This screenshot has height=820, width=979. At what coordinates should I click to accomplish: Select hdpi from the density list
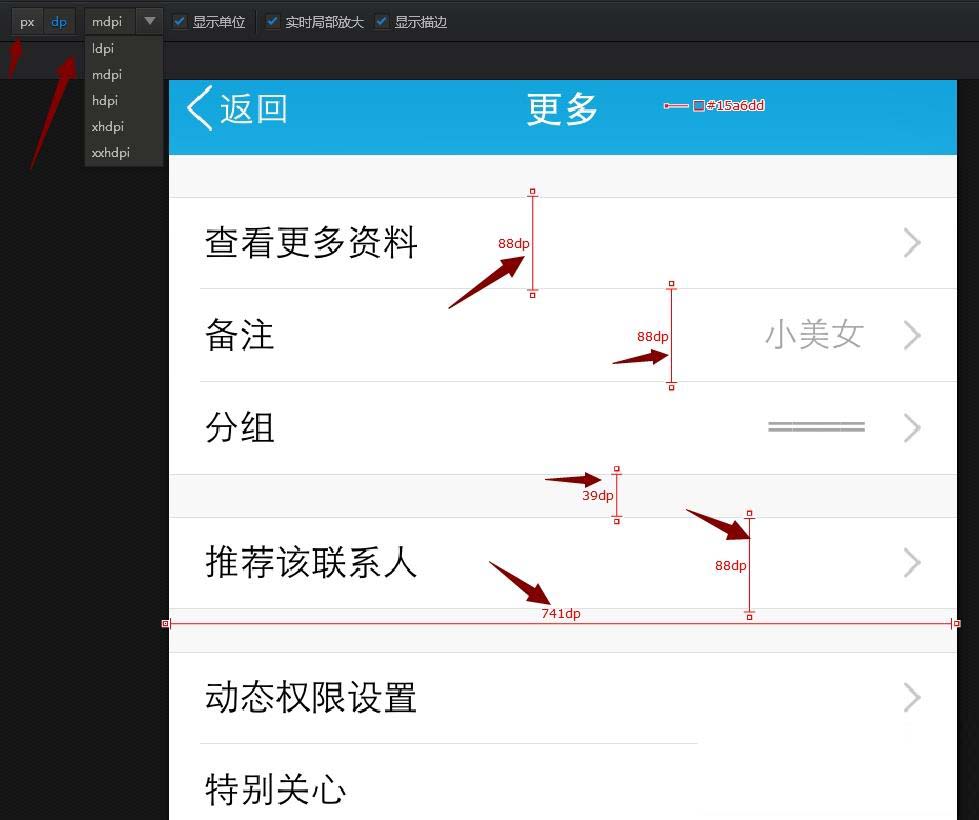(x=104, y=100)
